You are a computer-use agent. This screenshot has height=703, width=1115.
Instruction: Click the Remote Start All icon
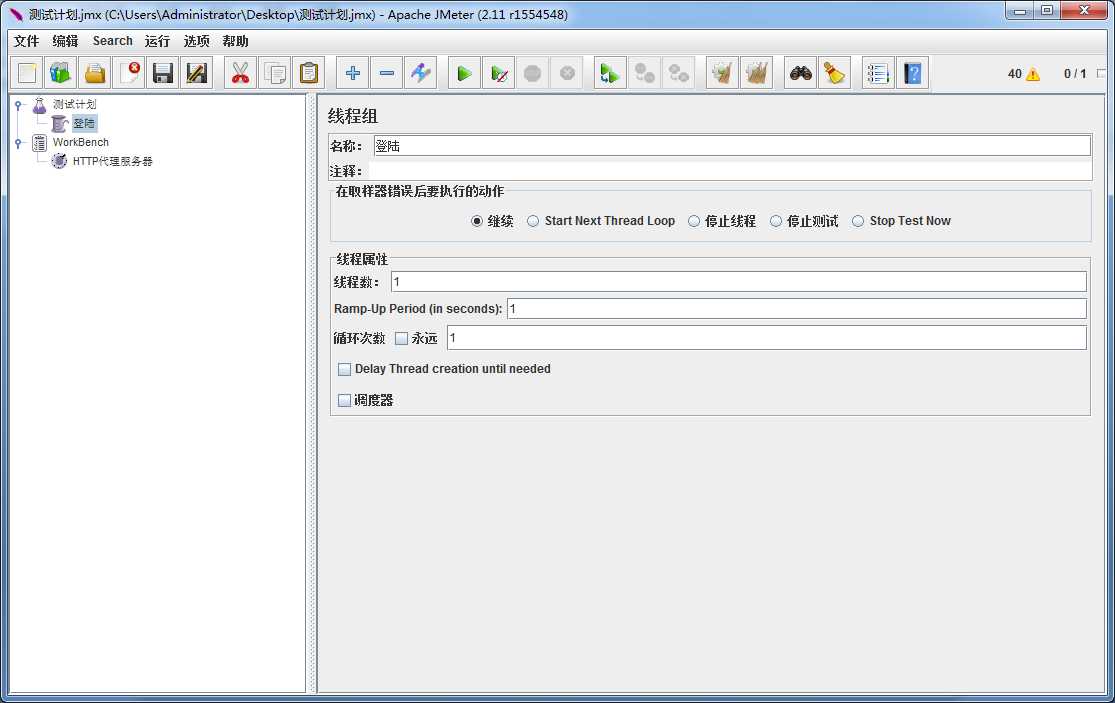tap(610, 73)
